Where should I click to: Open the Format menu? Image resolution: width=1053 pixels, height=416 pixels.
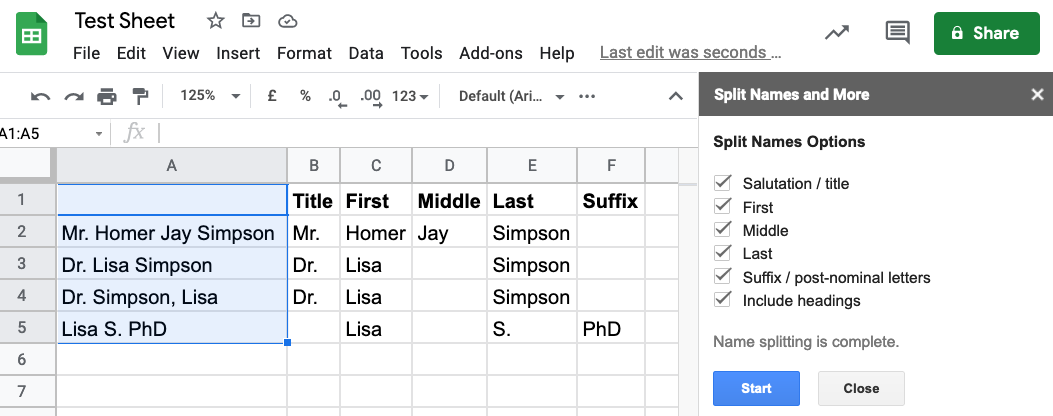pos(304,53)
